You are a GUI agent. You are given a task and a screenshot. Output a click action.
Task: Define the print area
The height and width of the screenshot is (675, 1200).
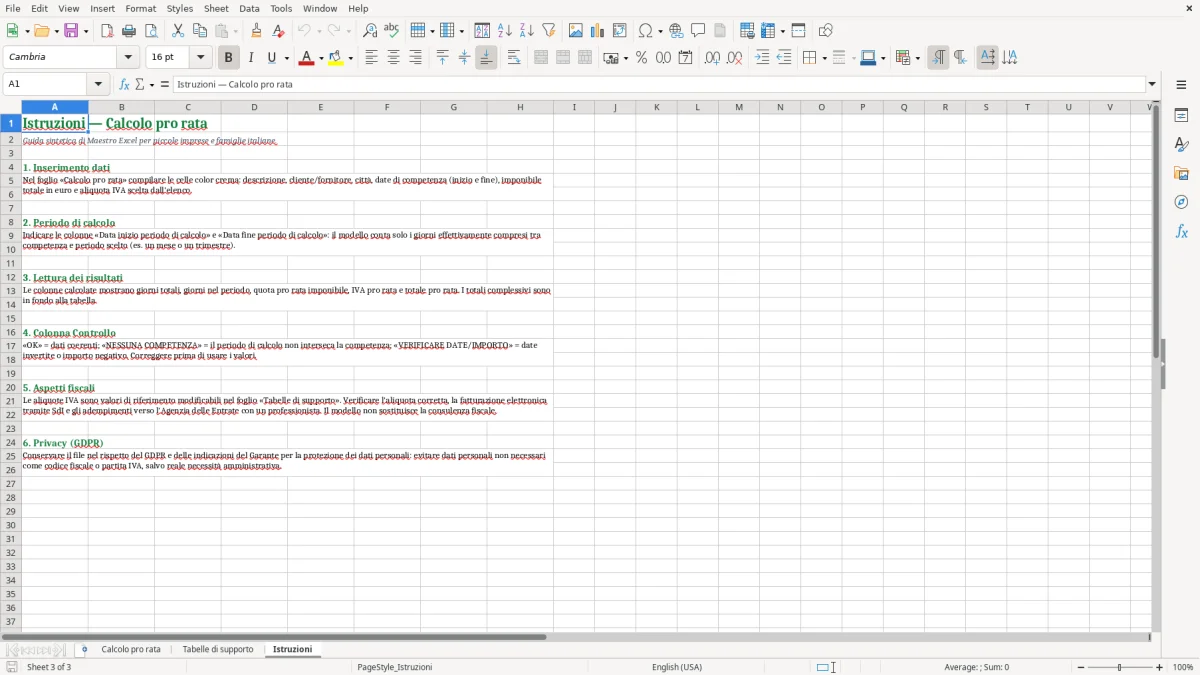747,31
